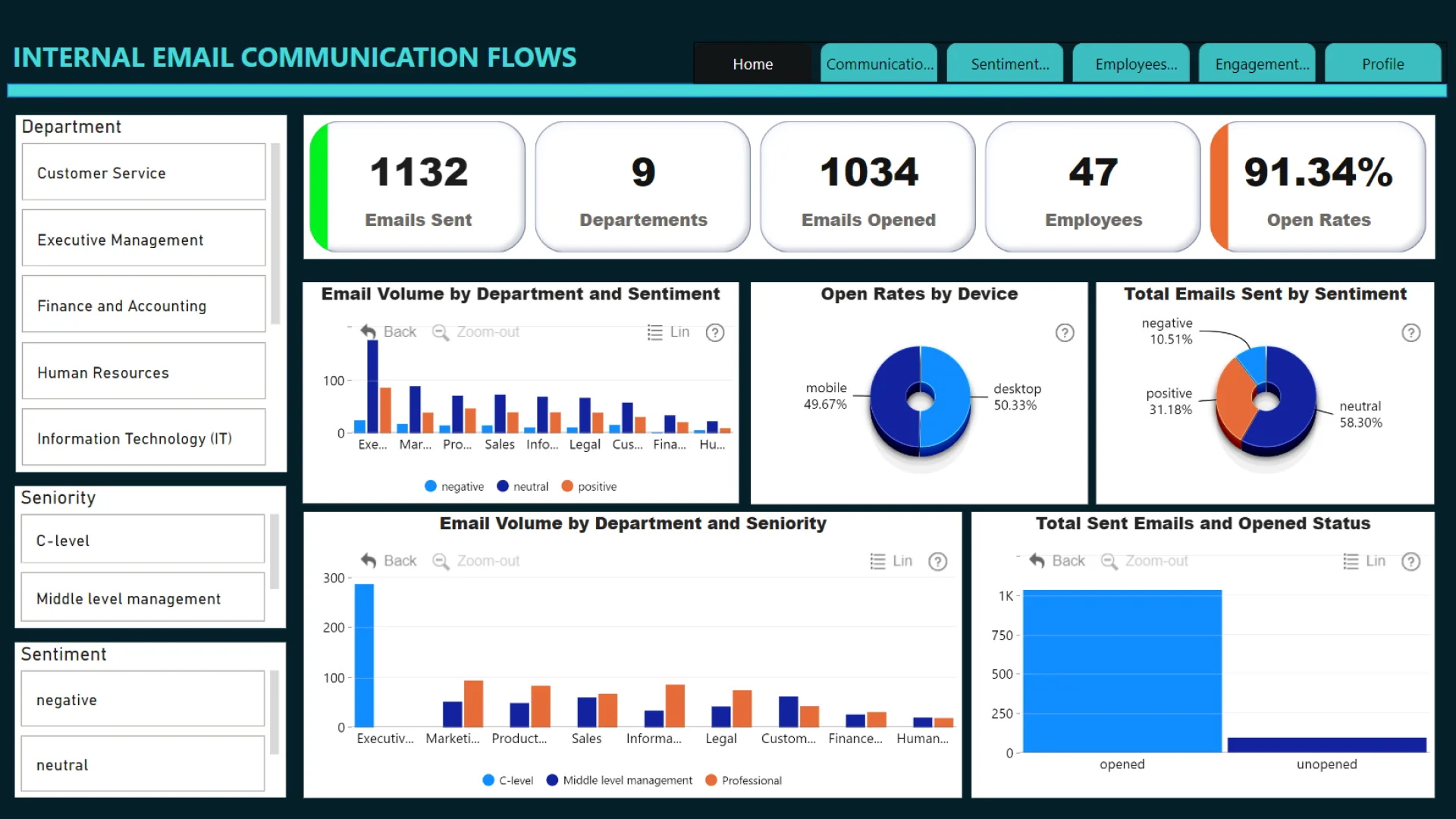This screenshot has height=819, width=1456.
Task: Select the Open Rates card
Action: [1319, 187]
